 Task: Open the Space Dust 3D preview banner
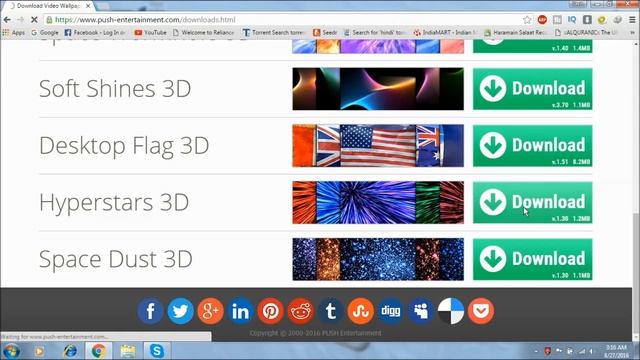378,259
